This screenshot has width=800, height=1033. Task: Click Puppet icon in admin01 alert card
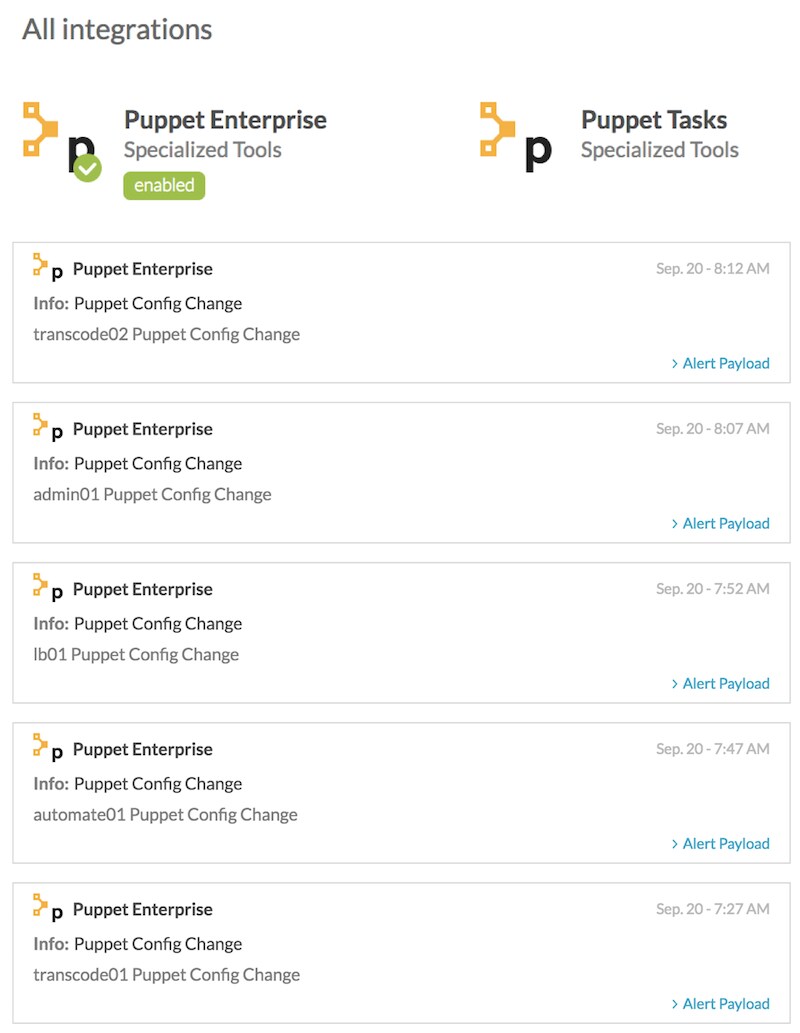tap(48, 427)
